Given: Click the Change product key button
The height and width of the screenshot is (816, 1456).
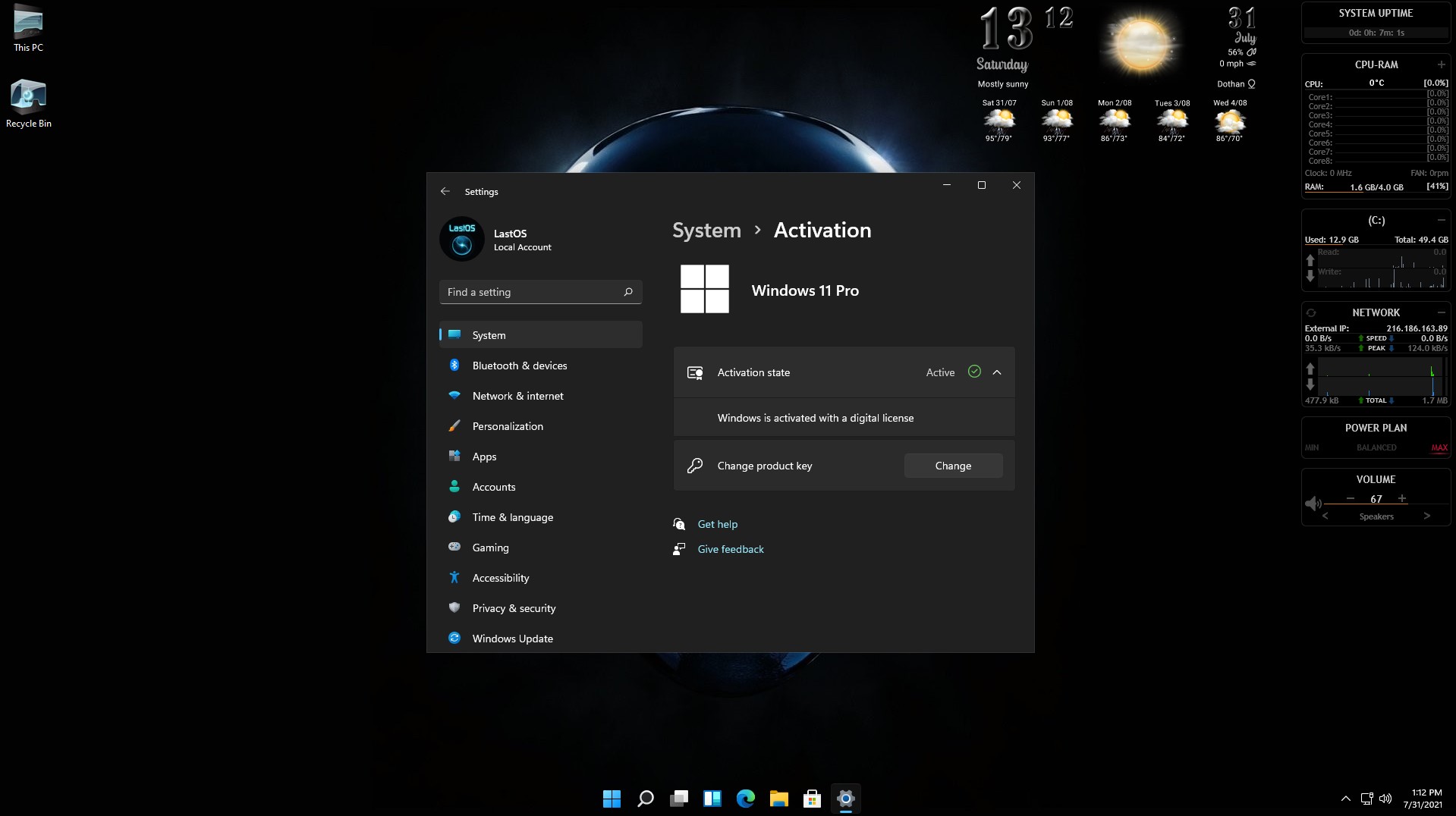Looking at the screenshot, I should [953, 466].
